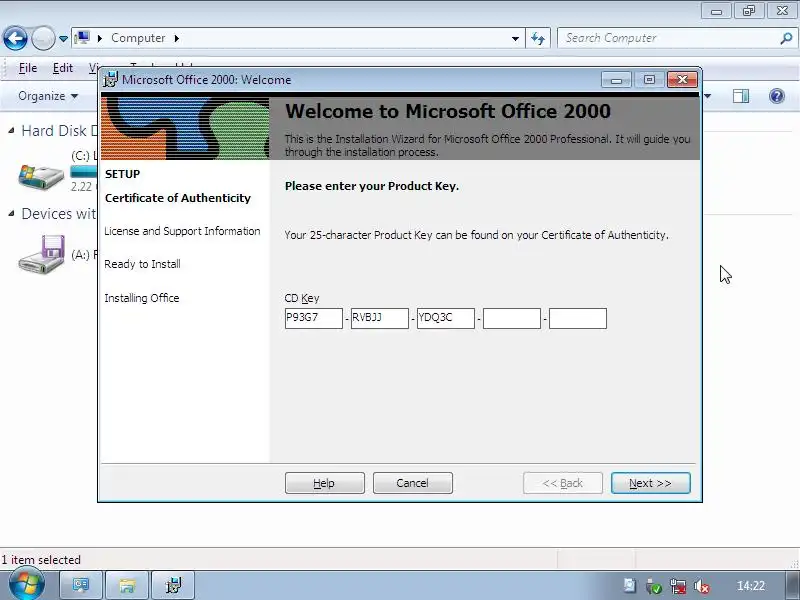This screenshot has width=800, height=600.
Task: Click the third CD Key field containing YDQ3C
Action: point(446,318)
